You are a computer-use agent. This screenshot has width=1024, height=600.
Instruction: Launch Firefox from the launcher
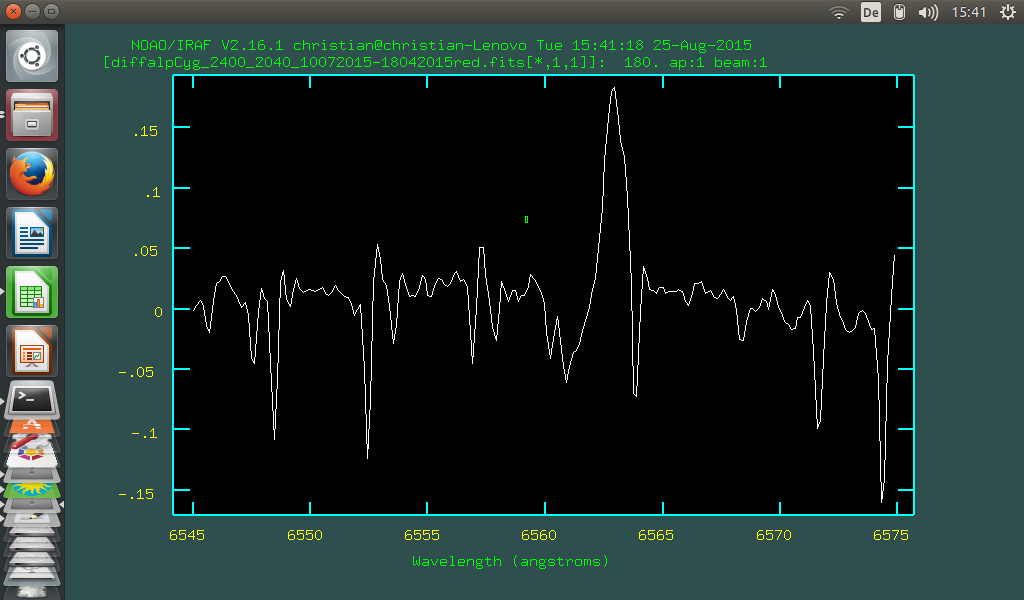click(31, 173)
